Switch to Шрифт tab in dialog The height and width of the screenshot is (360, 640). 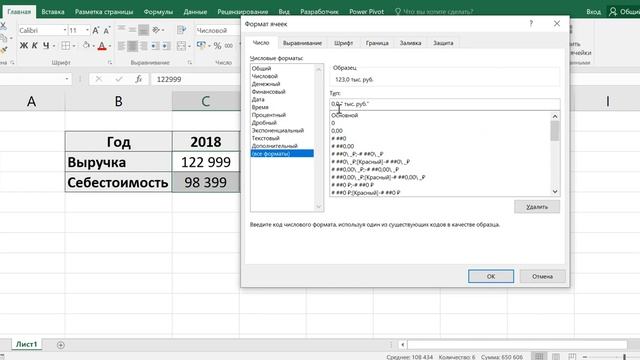click(x=343, y=43)
